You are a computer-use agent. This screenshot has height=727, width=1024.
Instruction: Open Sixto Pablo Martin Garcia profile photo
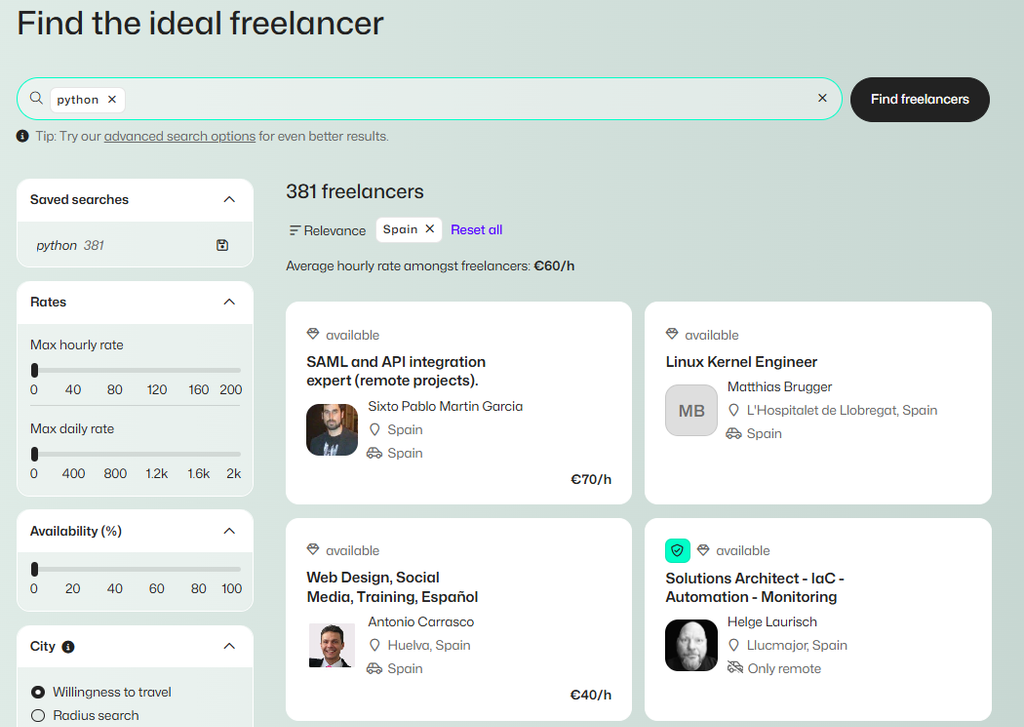pos(332,430)
